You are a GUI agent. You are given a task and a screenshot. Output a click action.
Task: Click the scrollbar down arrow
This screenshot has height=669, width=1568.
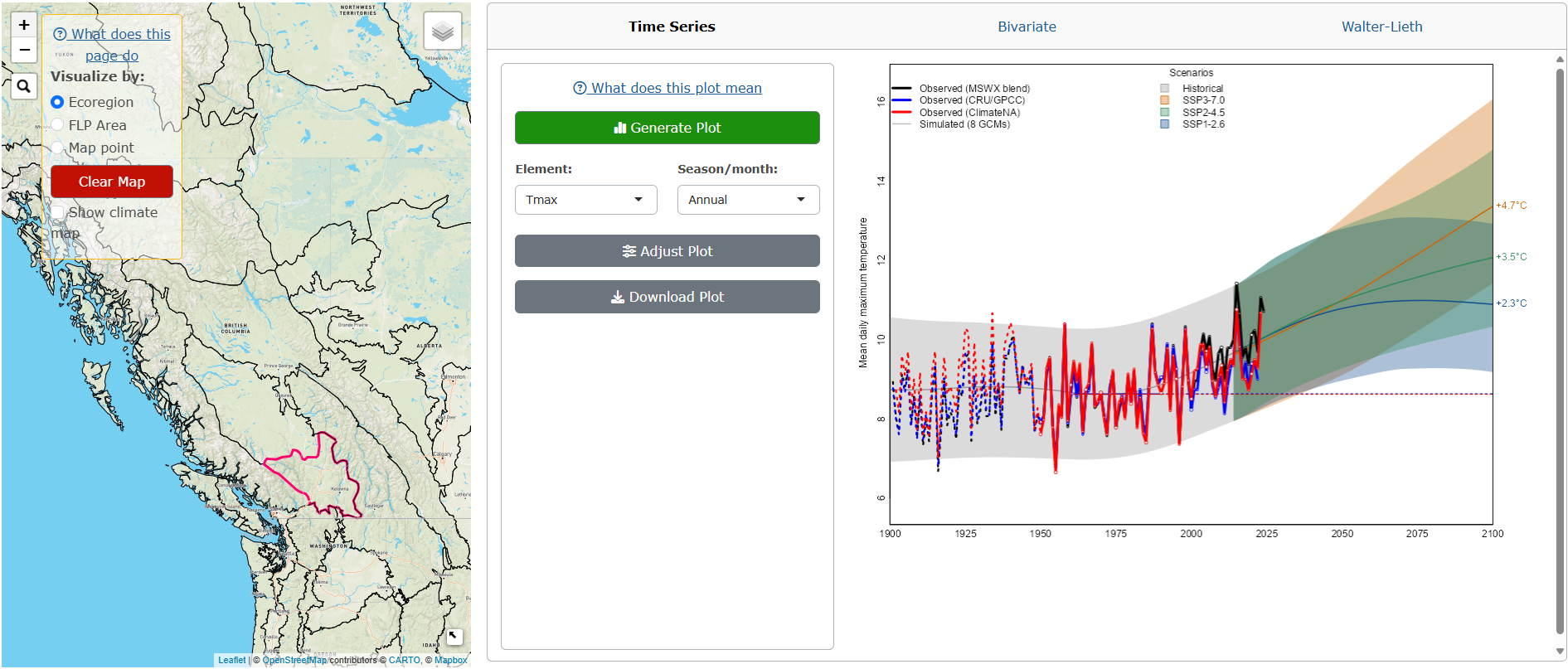pos(1560,652)
